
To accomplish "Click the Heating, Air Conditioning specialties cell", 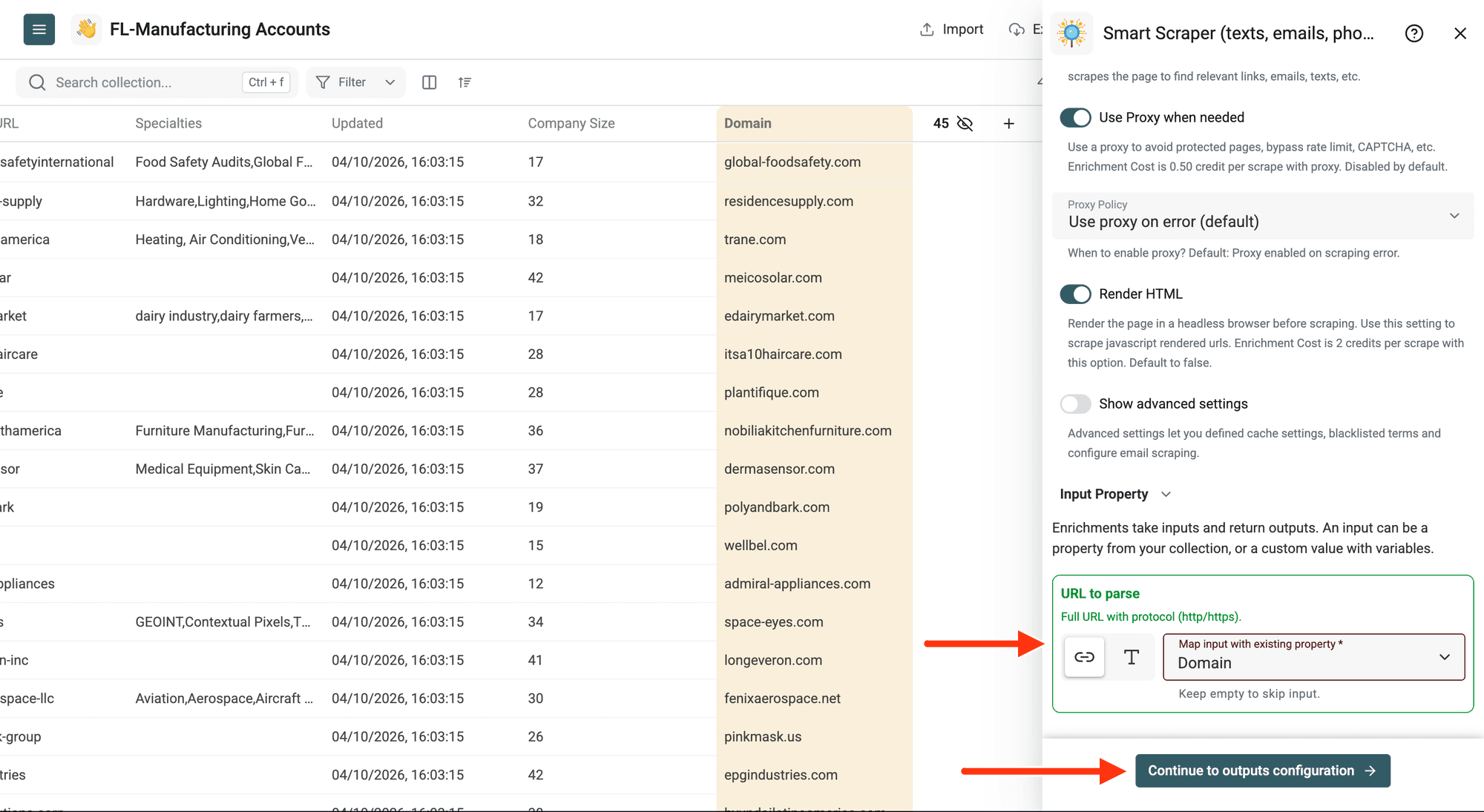I will [x=225, y=240].
